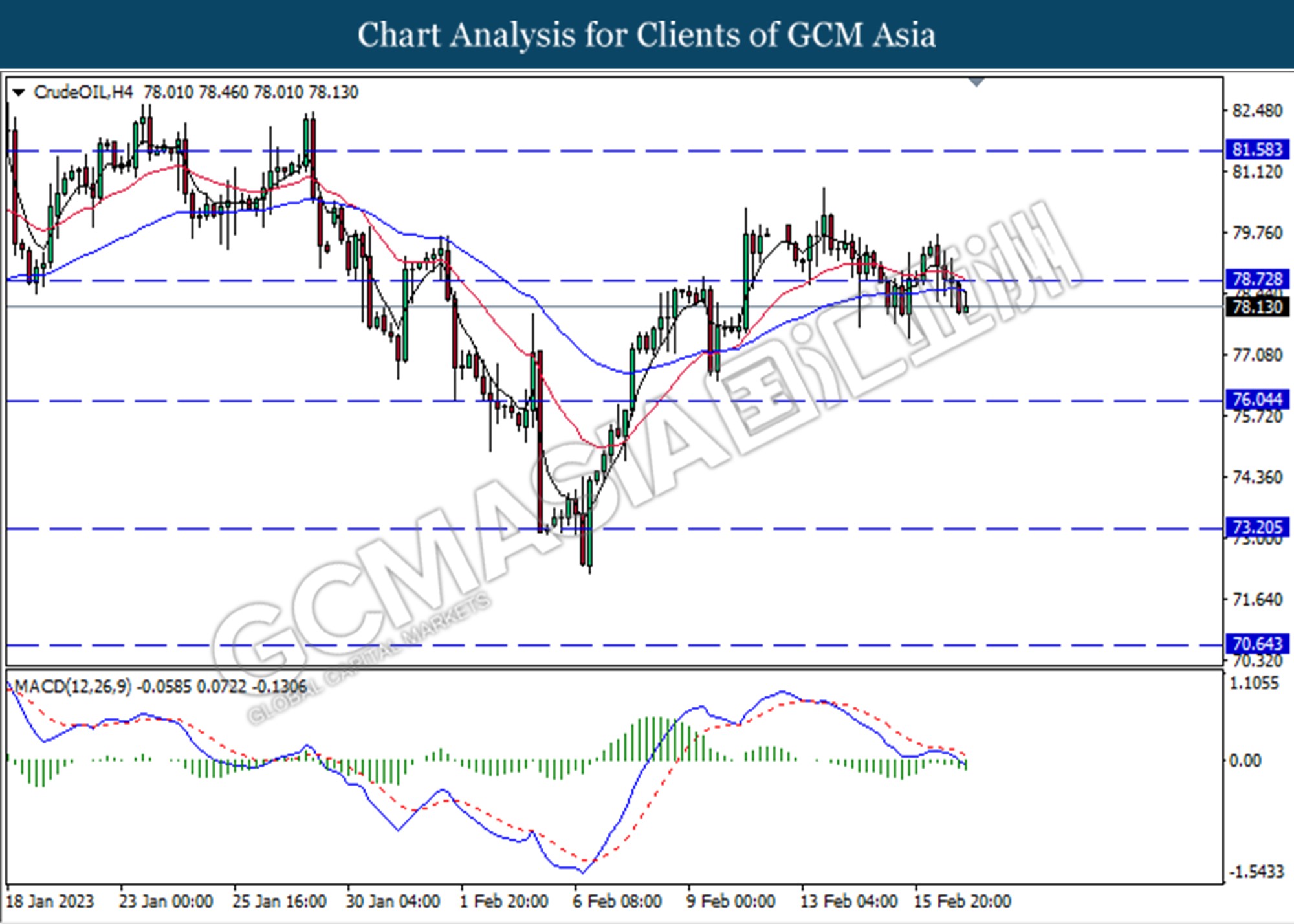Click the 1 Feb 20:00 time label
Screen dimensions: 1294x924
click(504, 901)
